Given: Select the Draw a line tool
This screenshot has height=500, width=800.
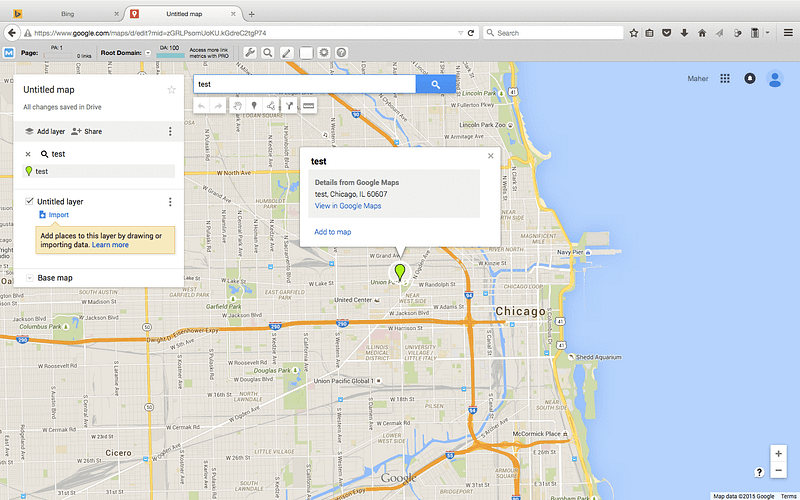Looking at the screenshot, I should click(x=271, y=106).
